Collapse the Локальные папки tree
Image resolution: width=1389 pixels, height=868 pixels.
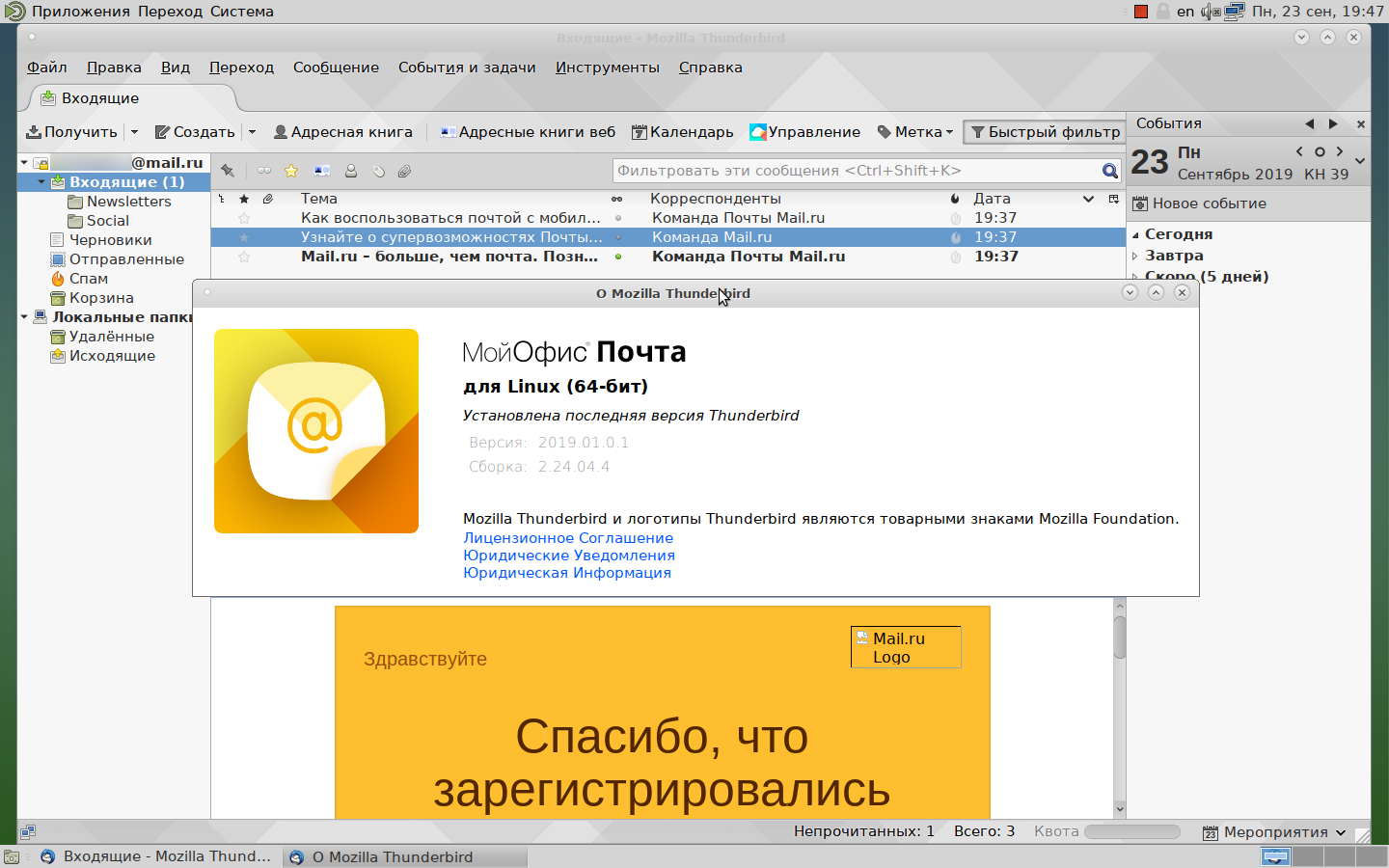tap(24, 317)
